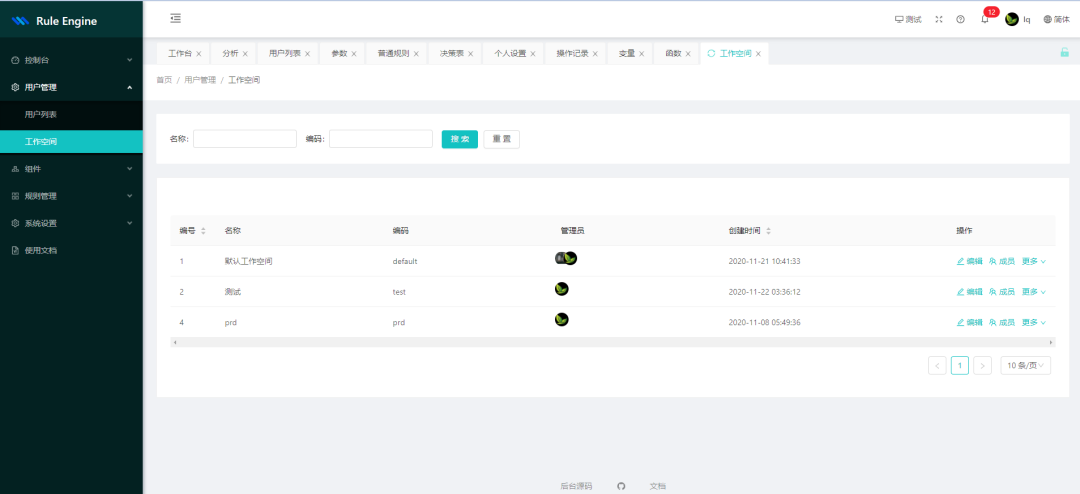Toggle fullscreen mode icon
Image resolution: width=1080 pixels, height=494 pixels.
[938, 19]
